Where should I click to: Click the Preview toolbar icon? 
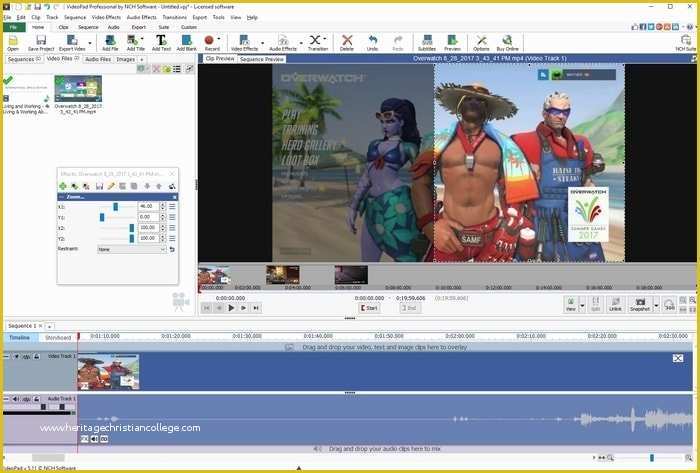(x=452, y=43)
